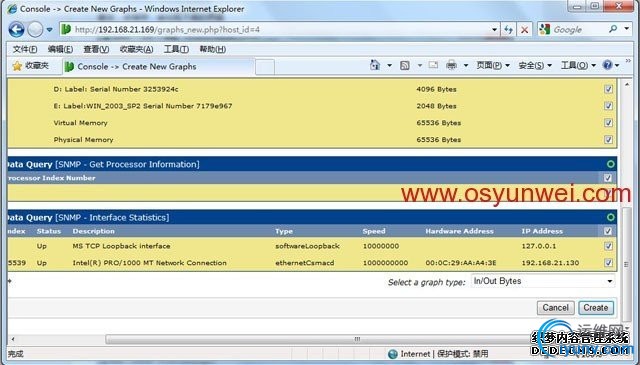
Task: Click the Google search box
Action: point(579,29)
